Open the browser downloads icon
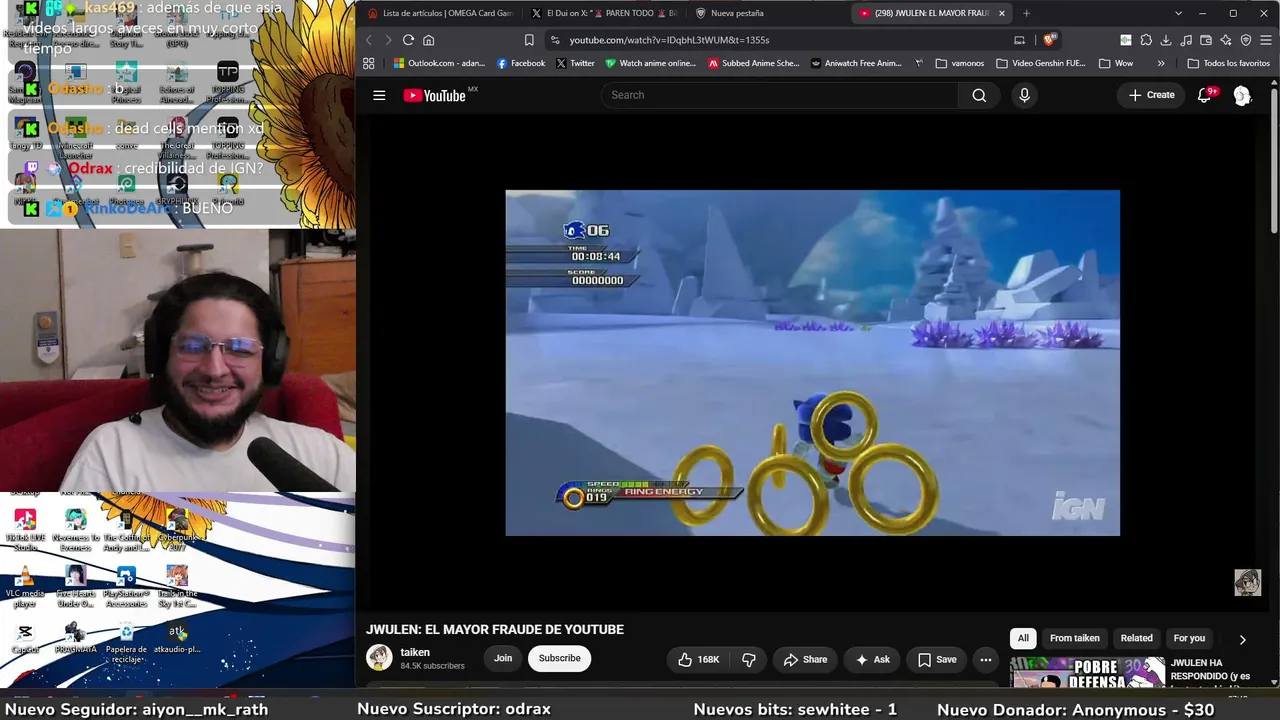The height and width of the screenshot is (720, 1280). click(x=1166, y=40)
